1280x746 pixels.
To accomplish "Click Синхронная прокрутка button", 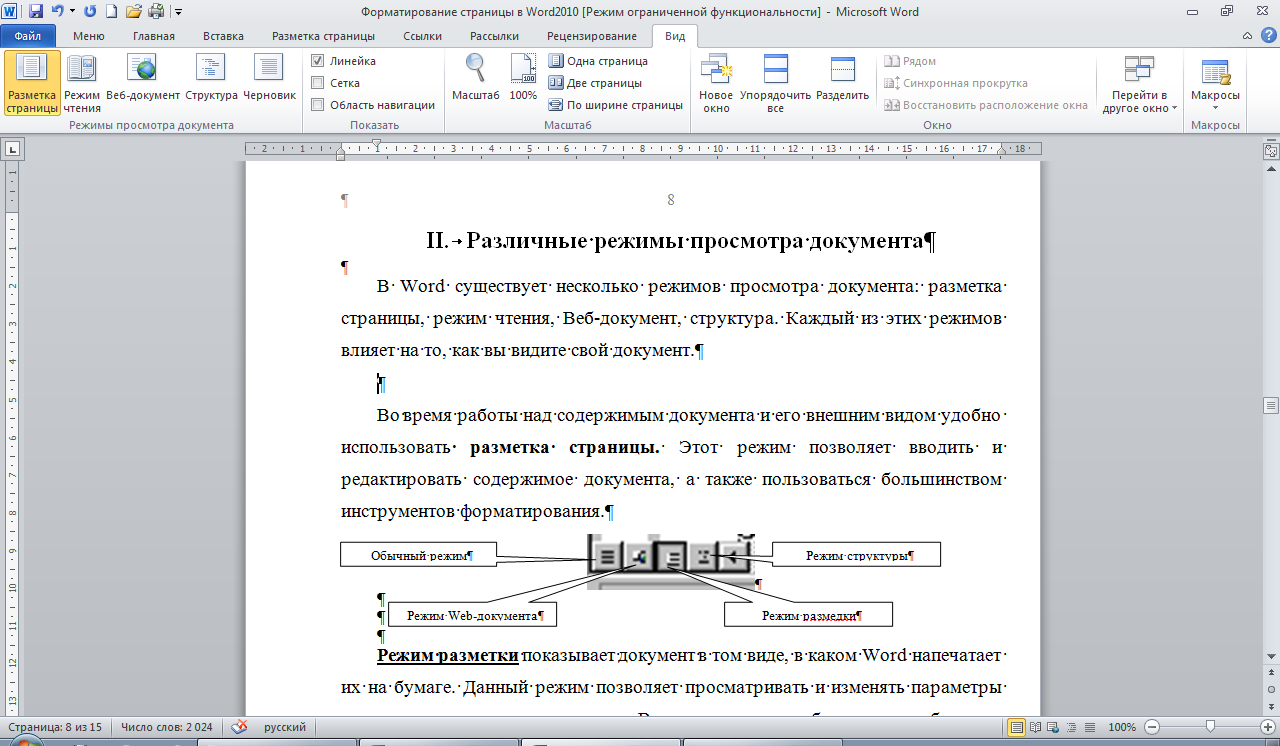I will coord(955,83).
